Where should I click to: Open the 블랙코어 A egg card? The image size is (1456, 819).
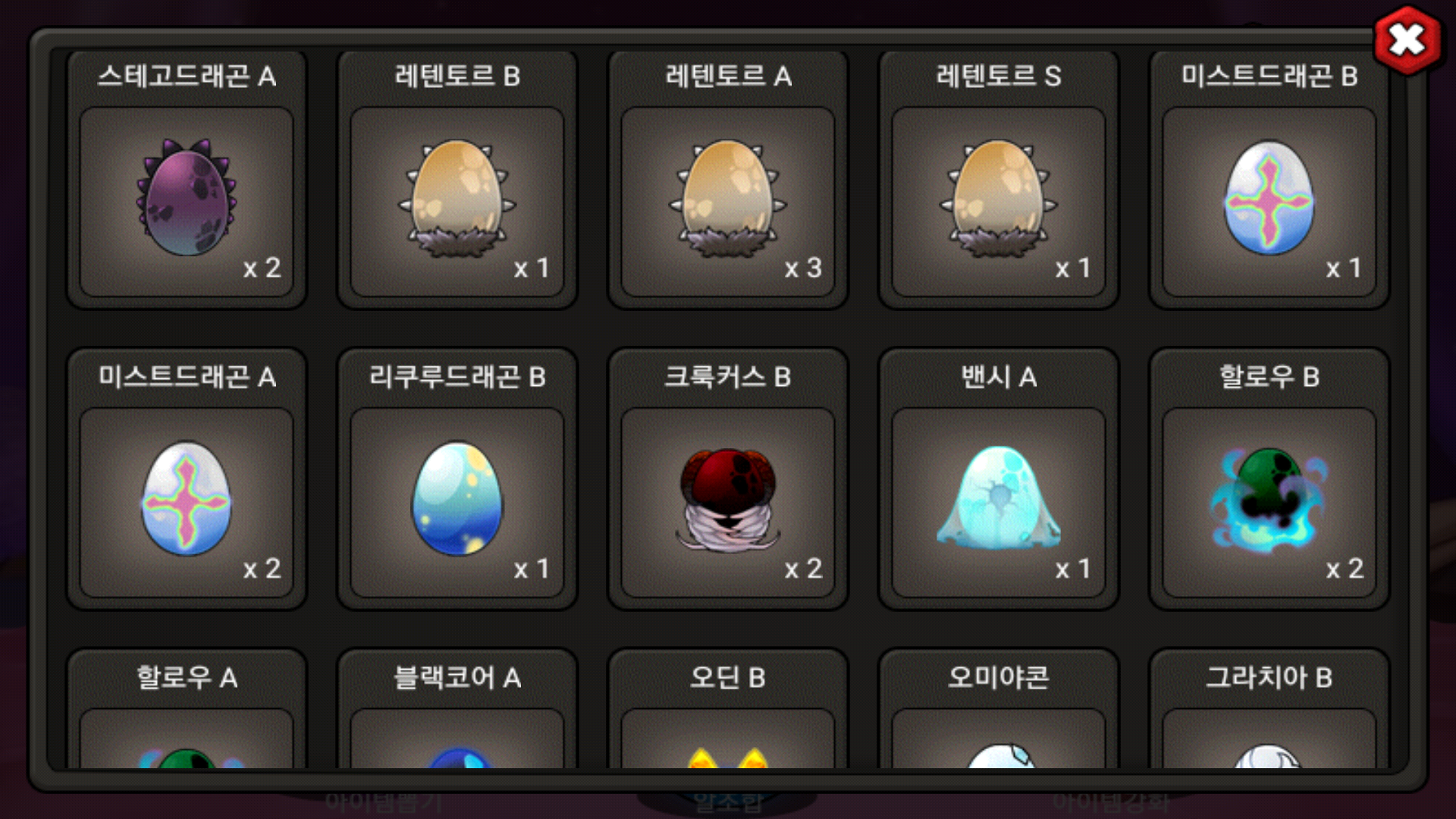click(457, 709)
